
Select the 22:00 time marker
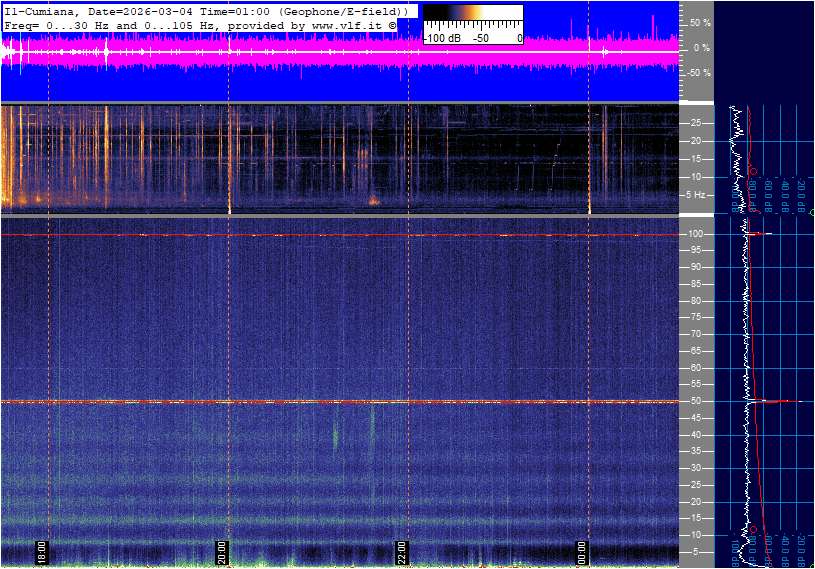click(402, 552)
